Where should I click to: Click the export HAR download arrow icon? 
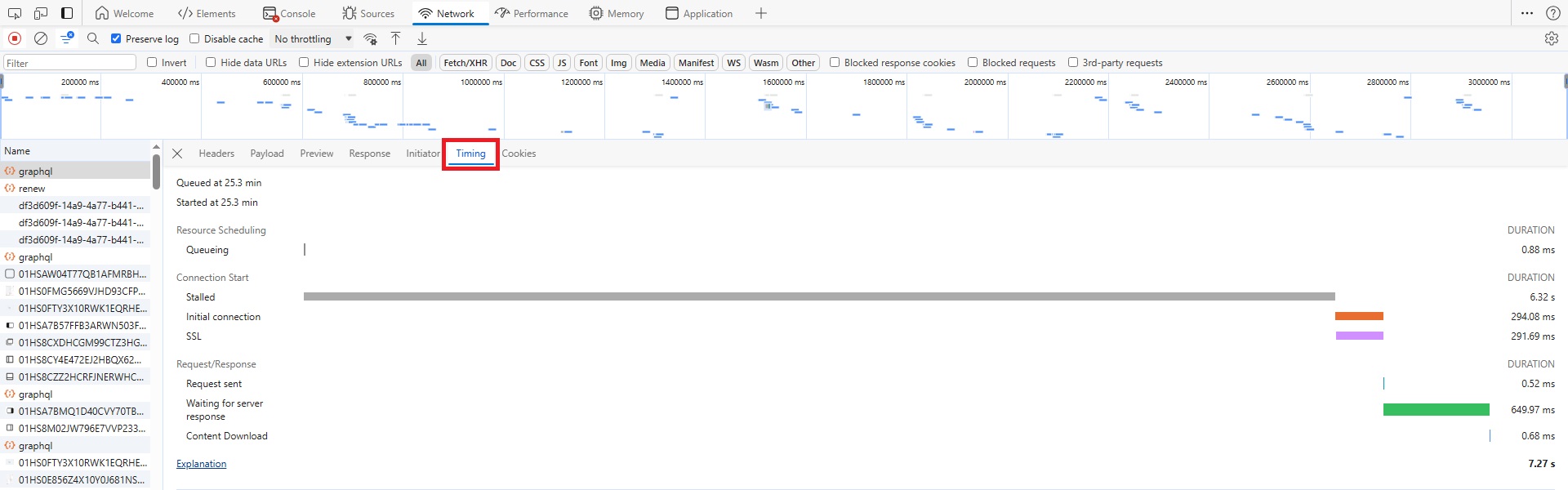pos(422,38)
